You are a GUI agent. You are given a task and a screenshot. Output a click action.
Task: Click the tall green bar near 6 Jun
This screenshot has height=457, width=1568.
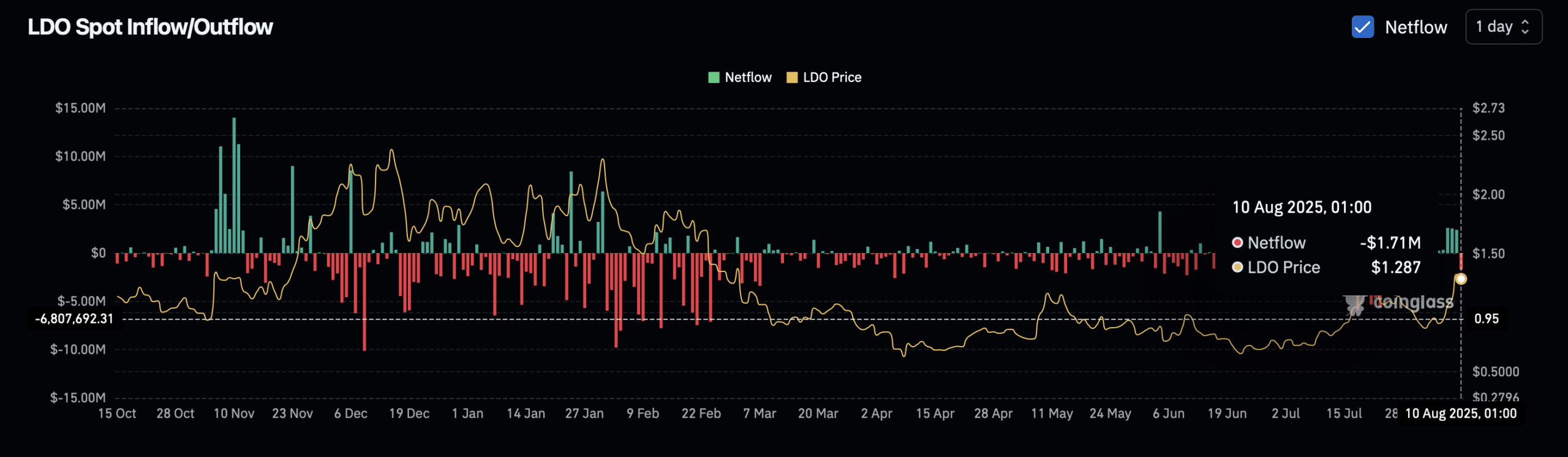[1159, 233]
